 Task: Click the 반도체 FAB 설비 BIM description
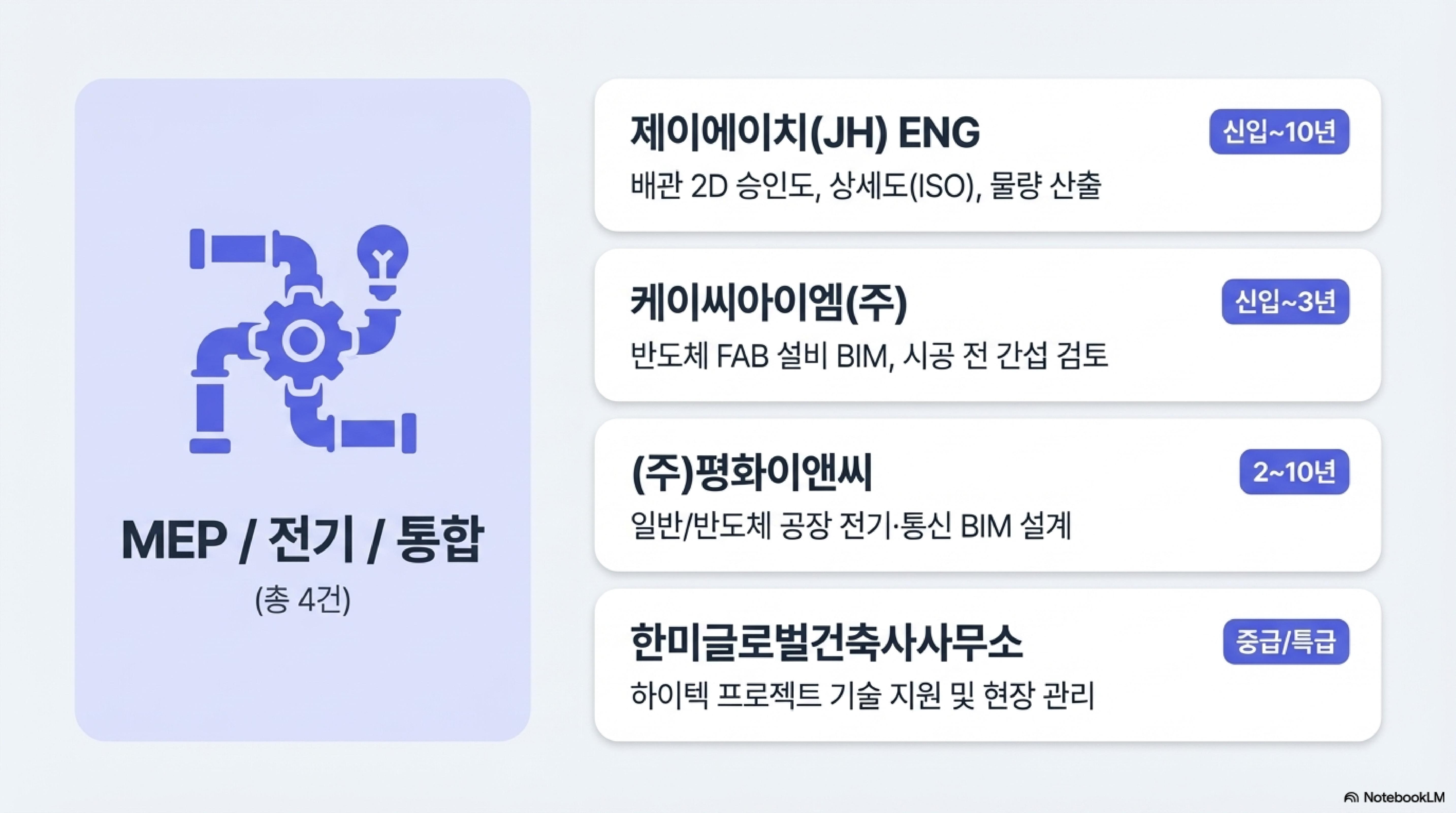click(x=869, y=356)
